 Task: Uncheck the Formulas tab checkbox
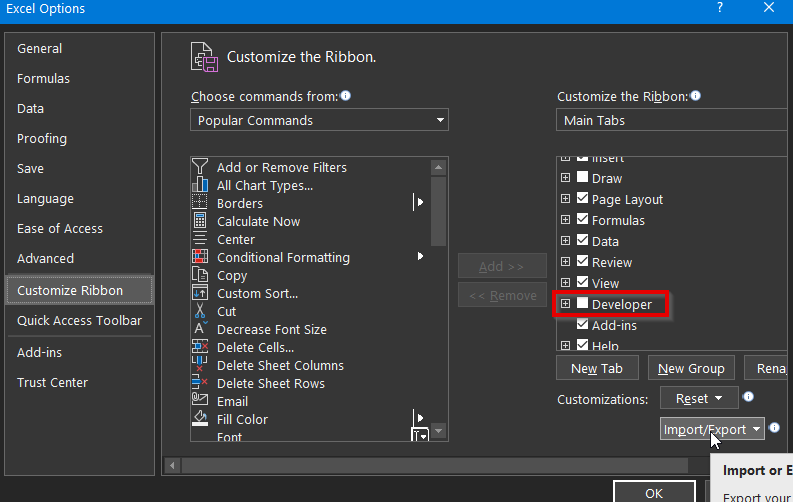(x=583, y=219)
